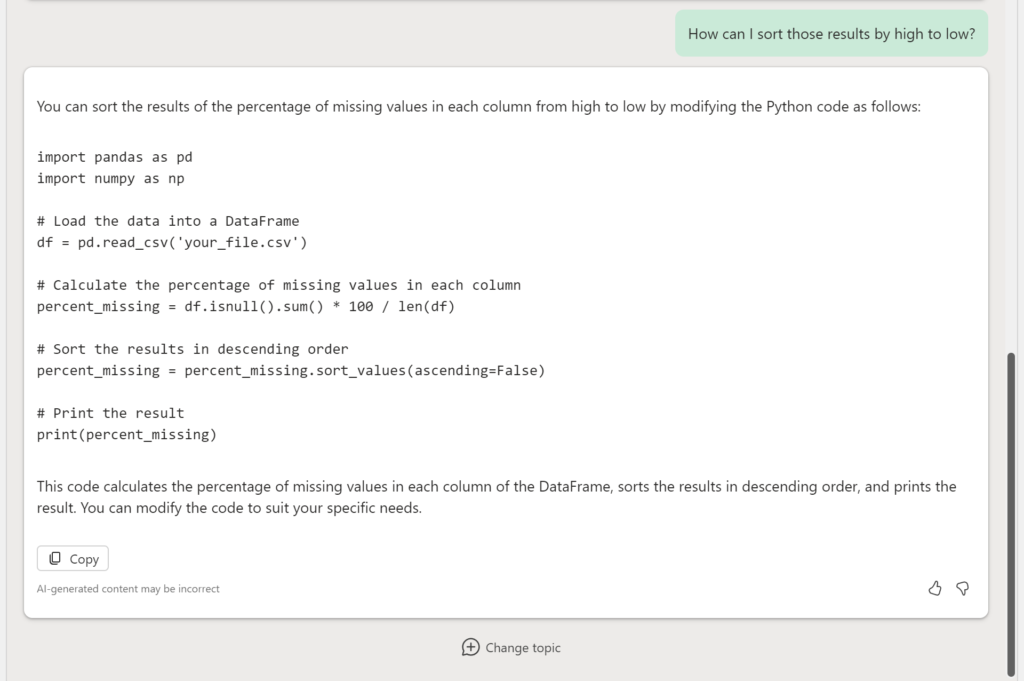This screenshot has height=681, width=1024.
Task: Click the 'import numpy as np' line
Action: [110, 178]
